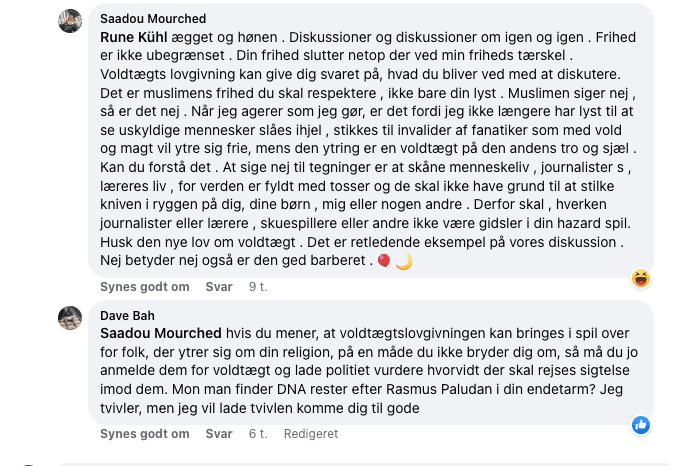
Task: Reply to Saadou Mourched's comment via Svar
Action: coord(219,287)
